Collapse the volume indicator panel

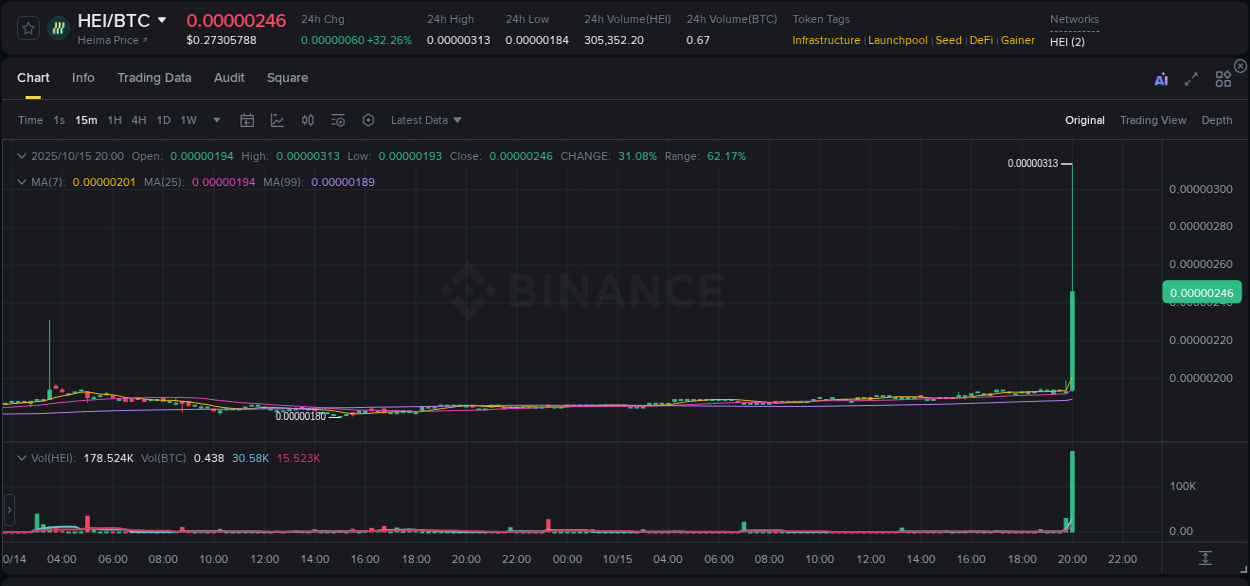point(22,457)
